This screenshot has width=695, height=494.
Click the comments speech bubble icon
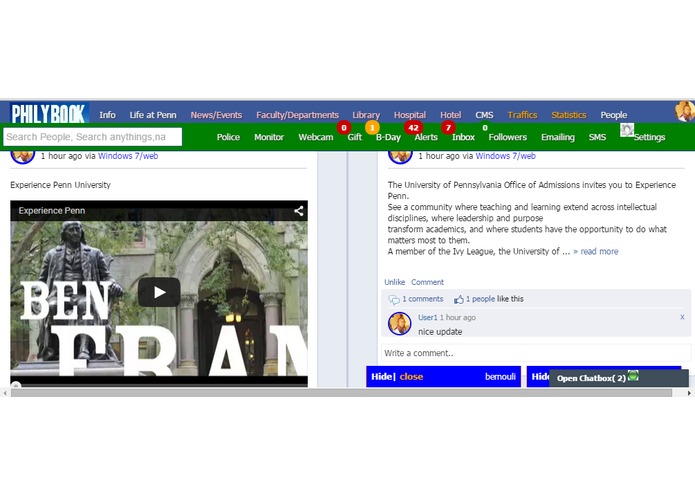click(394, 300)
